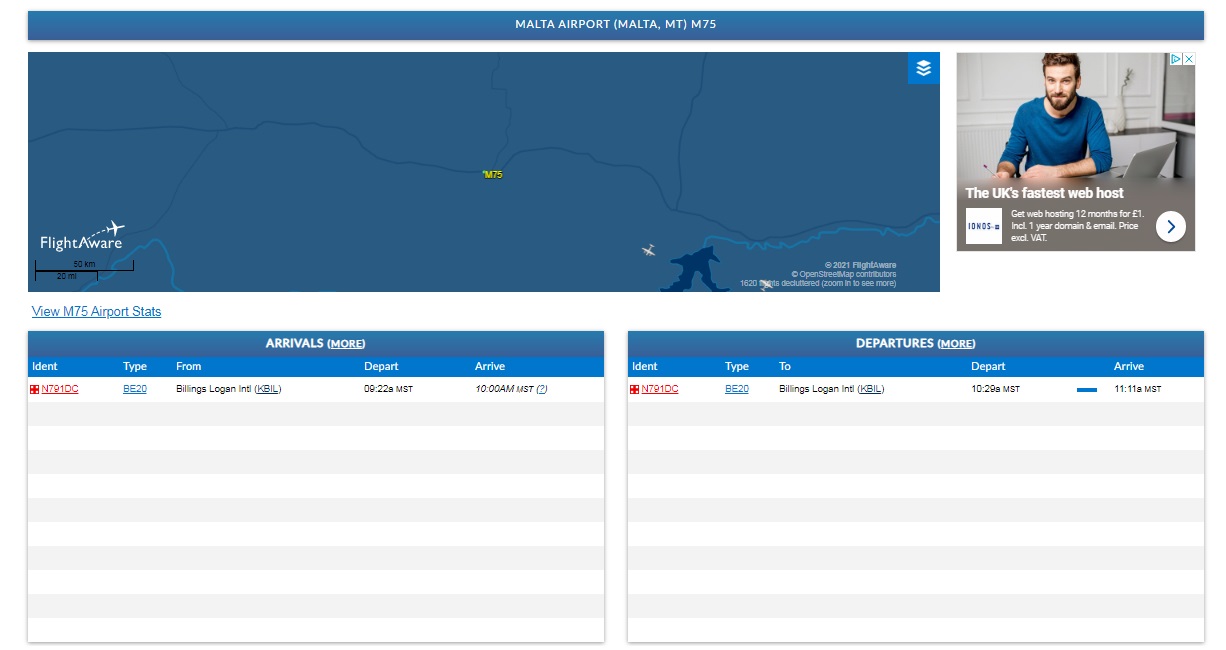Open KBIL airport link in arrivals row
This screenshot has width=1226, height=650.
tap(267, 389)
